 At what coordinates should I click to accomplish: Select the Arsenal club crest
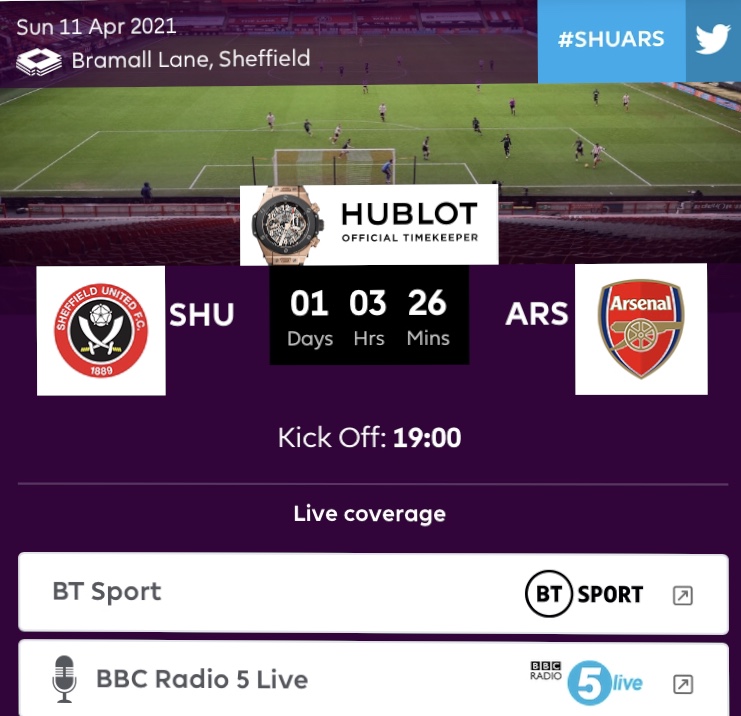pos(641,329)
